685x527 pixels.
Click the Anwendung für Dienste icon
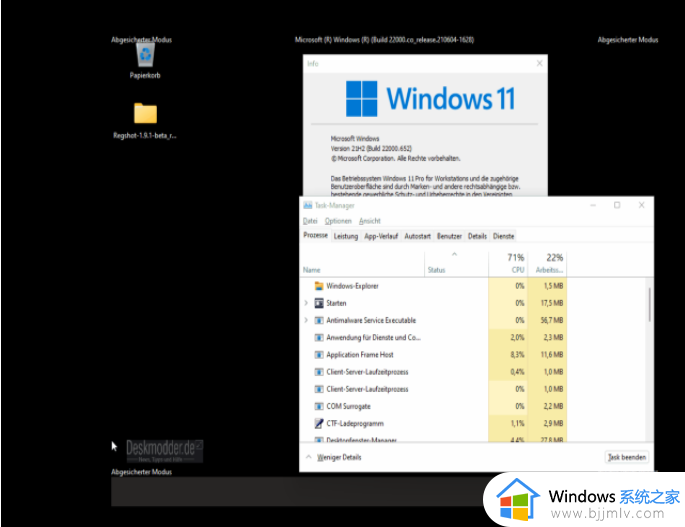coord(319,338)
